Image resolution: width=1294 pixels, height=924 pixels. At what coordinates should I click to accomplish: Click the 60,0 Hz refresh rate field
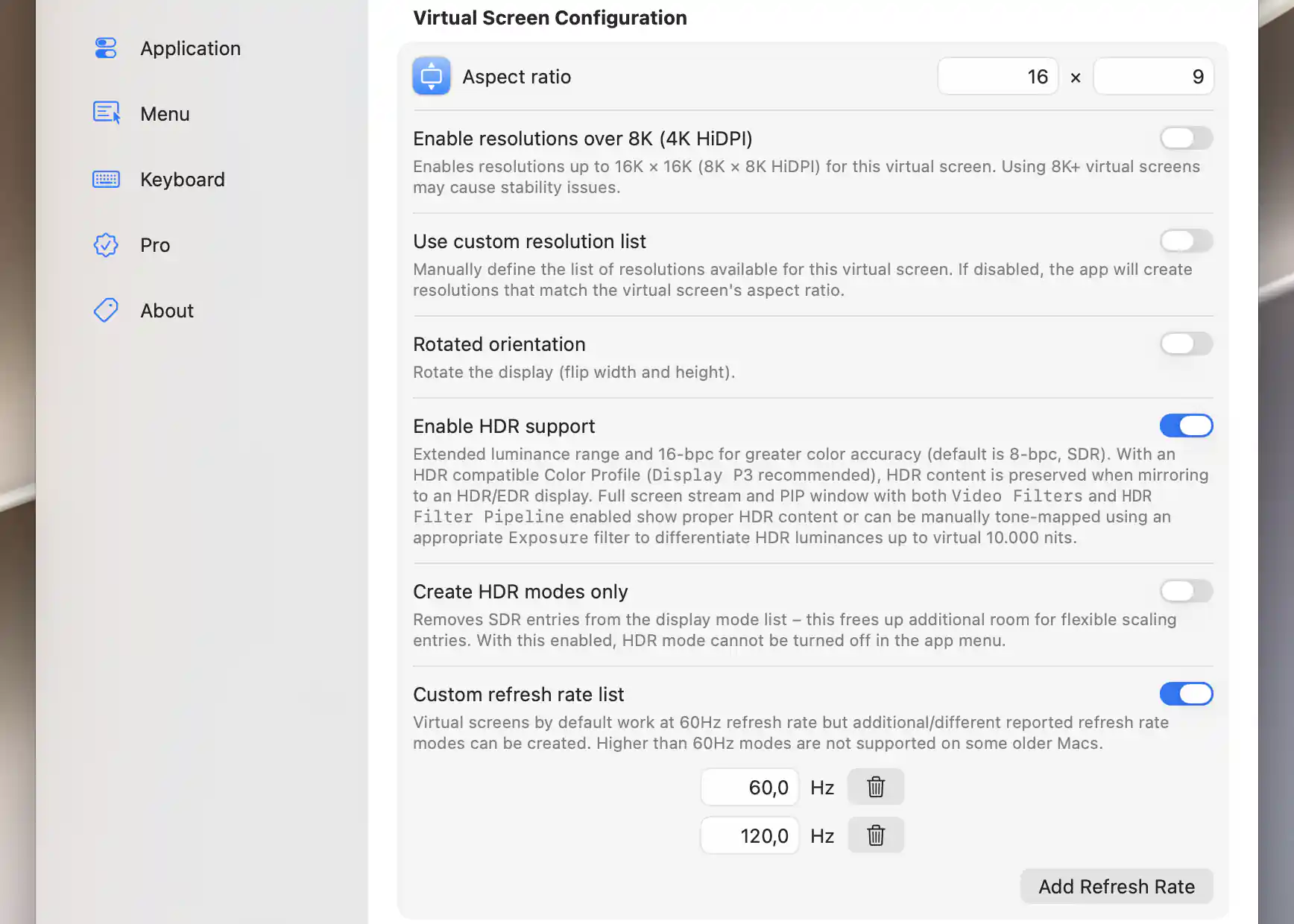(750, 787)
